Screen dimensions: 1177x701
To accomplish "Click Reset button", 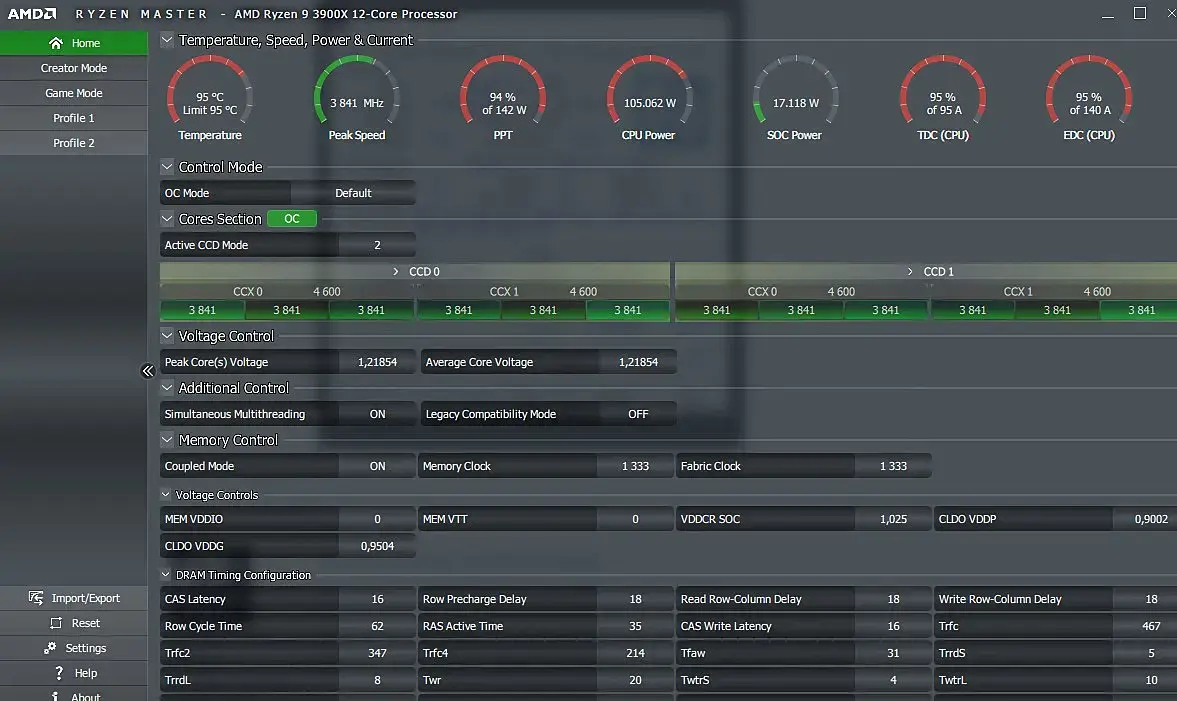I will point(74,623).
